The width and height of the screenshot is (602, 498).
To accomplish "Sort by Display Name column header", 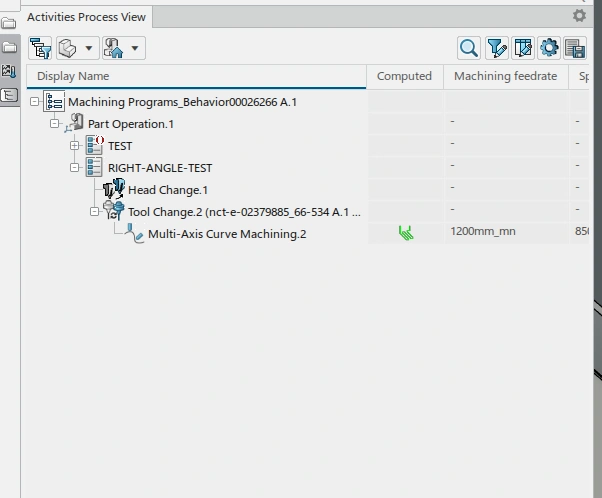I will click(196, 76).
